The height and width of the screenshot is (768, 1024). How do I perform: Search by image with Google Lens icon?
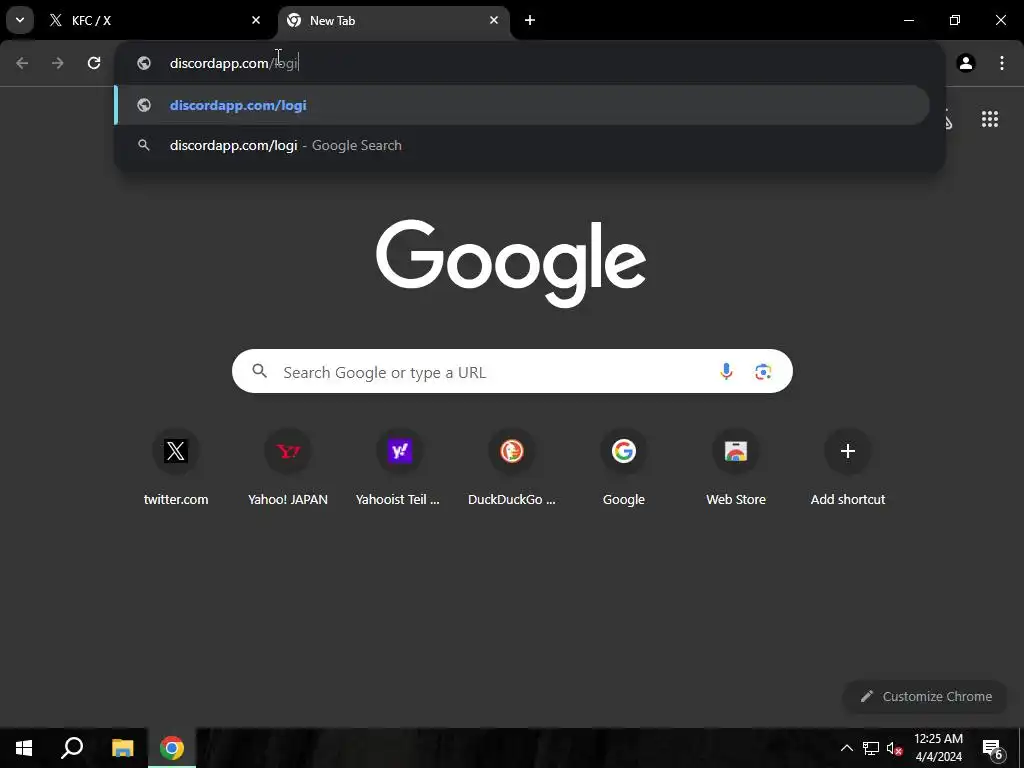tap(763, 372)
